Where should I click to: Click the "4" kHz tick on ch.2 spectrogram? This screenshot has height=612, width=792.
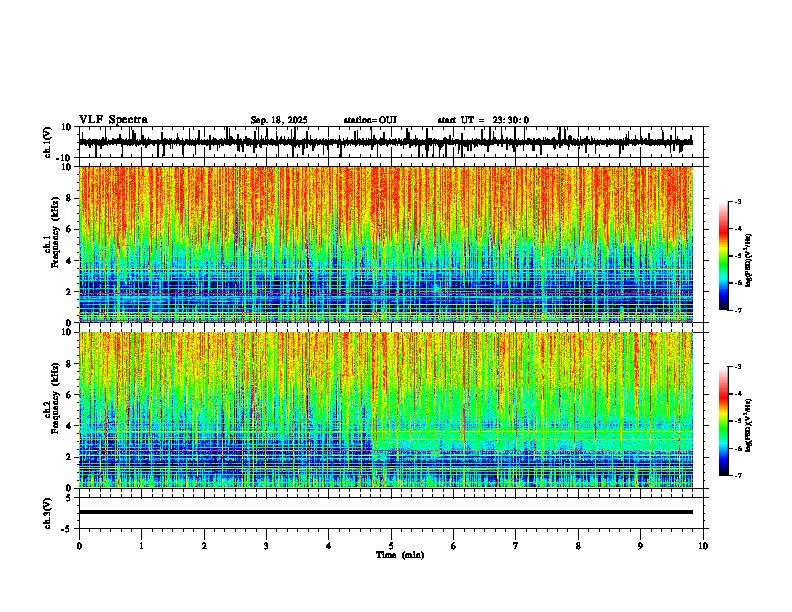tap(70, 426)
